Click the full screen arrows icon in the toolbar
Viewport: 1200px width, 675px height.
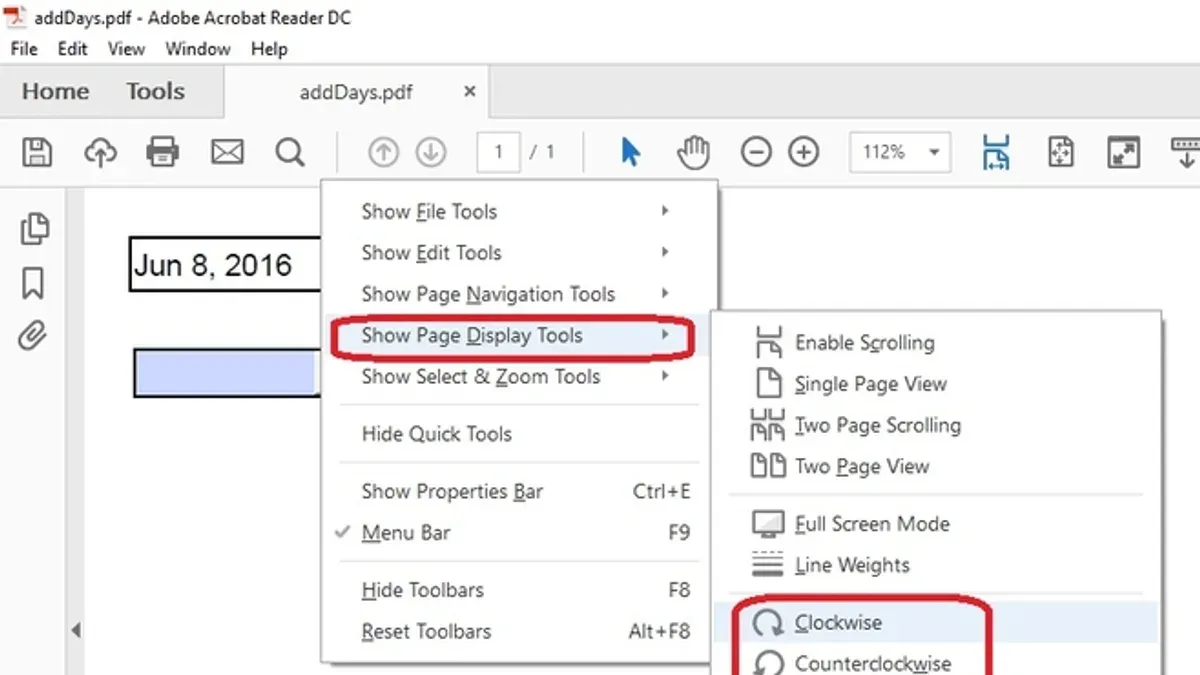(x=1124, y=152)
